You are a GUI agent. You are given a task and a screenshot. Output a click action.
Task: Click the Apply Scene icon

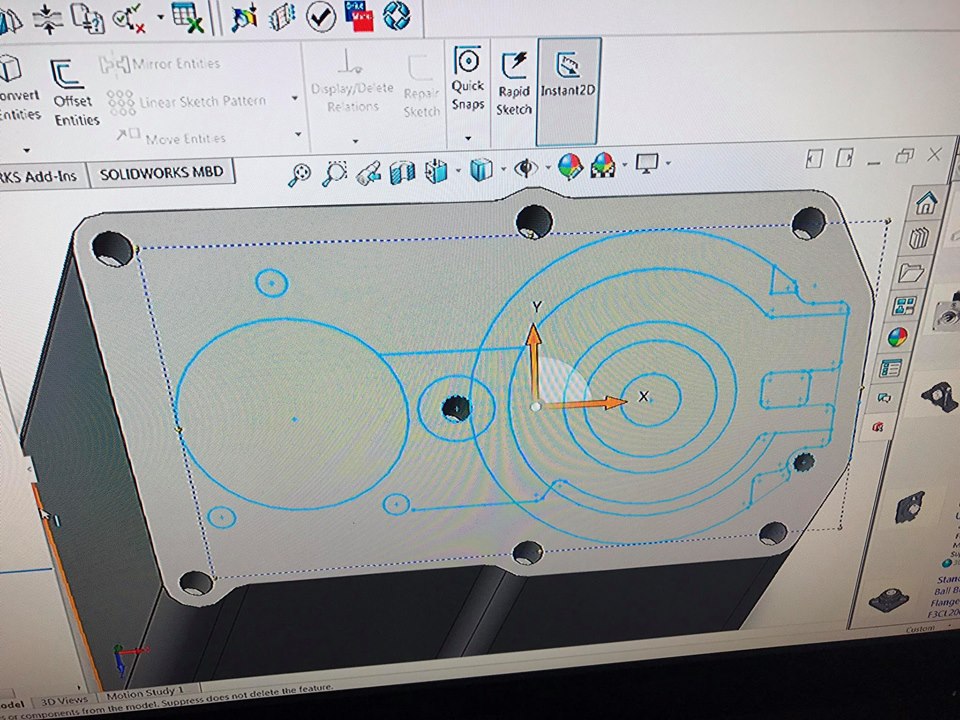[603, 165]
